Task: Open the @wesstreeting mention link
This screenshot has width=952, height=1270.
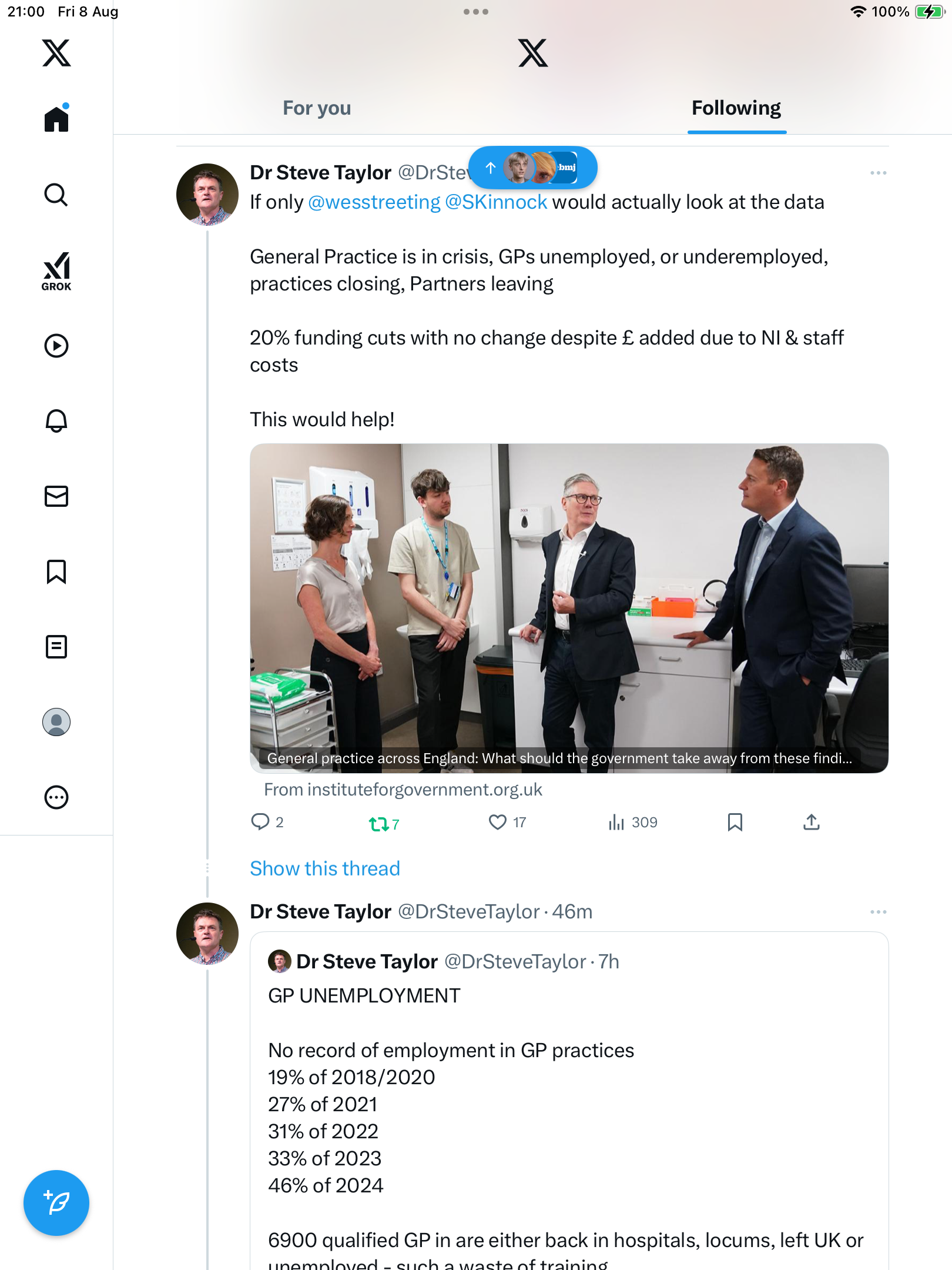Action: point(374,202)
